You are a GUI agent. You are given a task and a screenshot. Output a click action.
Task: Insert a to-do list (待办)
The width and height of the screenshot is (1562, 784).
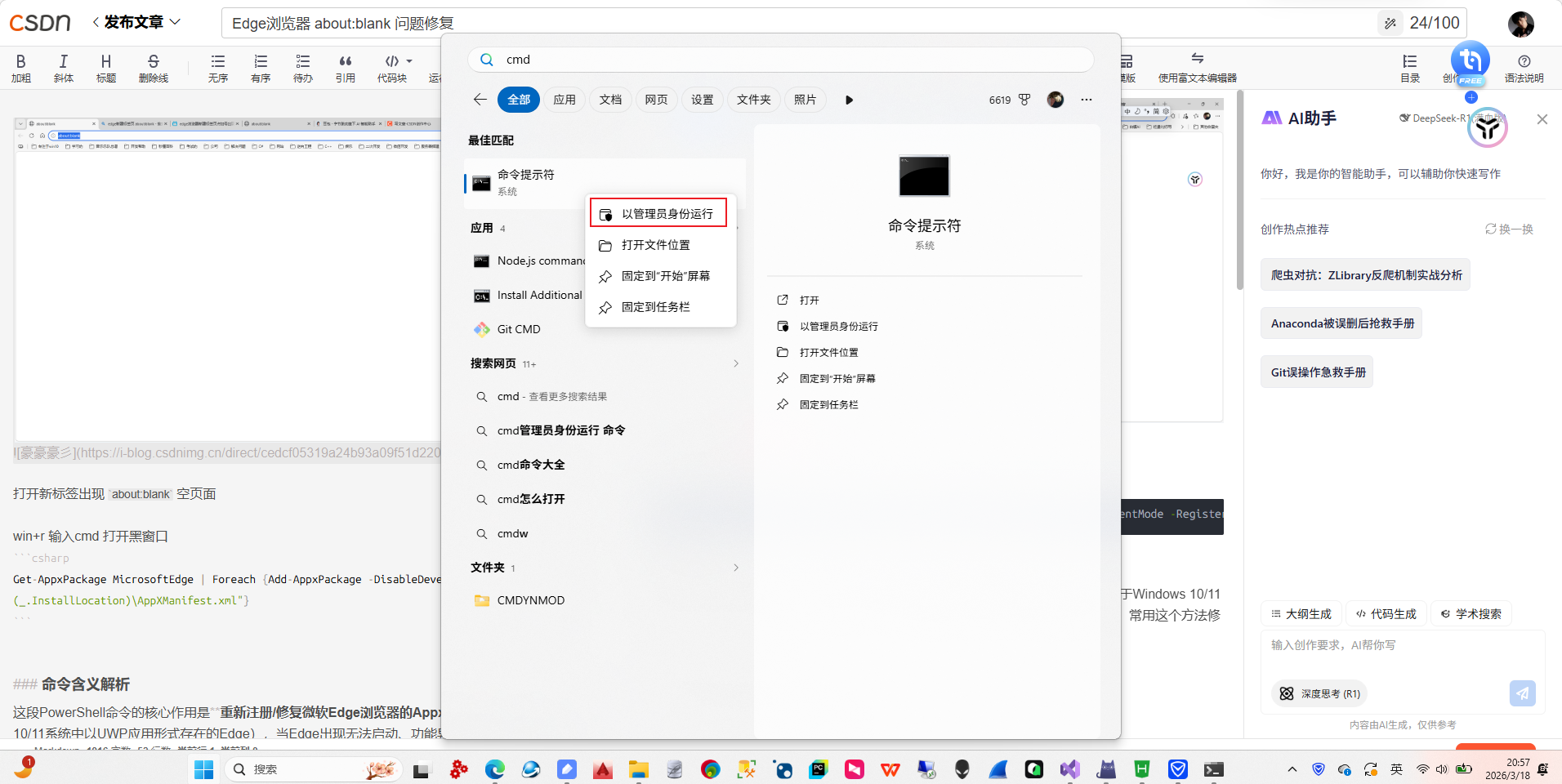303,68
